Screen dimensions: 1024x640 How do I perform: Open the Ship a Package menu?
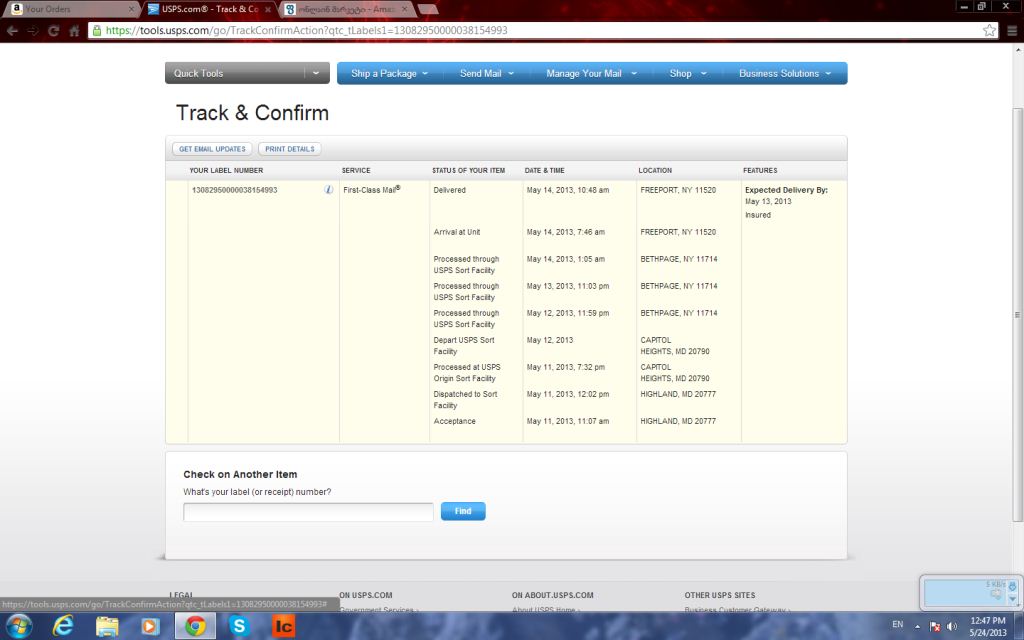pyautogui.click(x=389, y=73)
